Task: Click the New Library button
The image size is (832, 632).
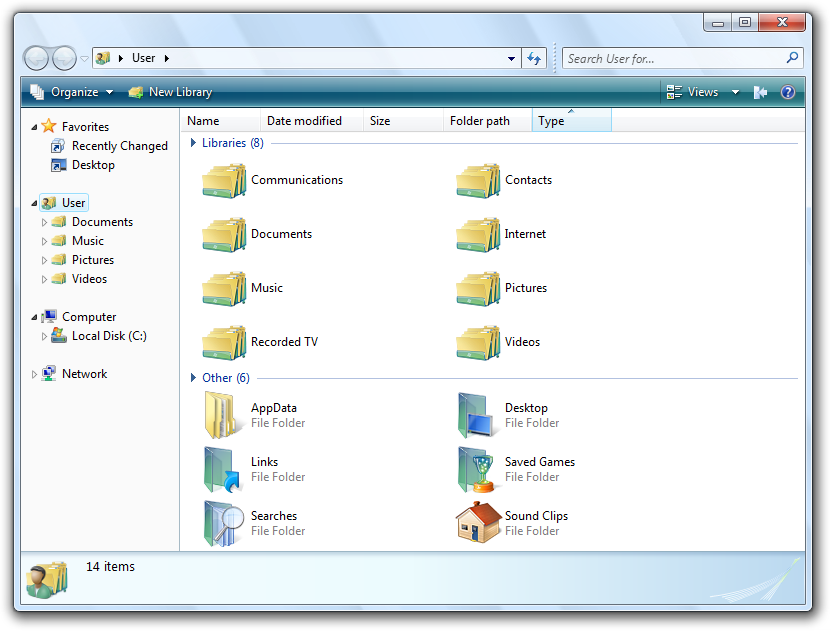Action: pos(170,92)
